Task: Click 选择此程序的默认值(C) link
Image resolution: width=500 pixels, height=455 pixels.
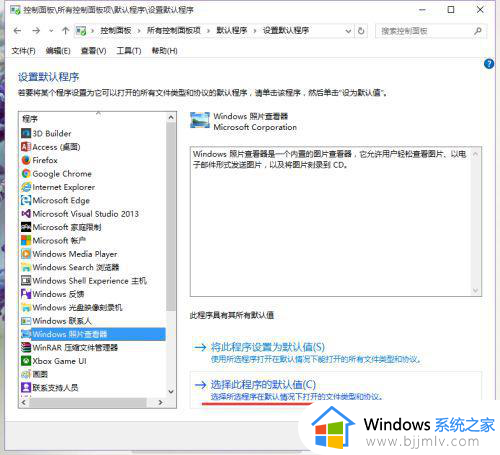Action: tap(263, 385)
